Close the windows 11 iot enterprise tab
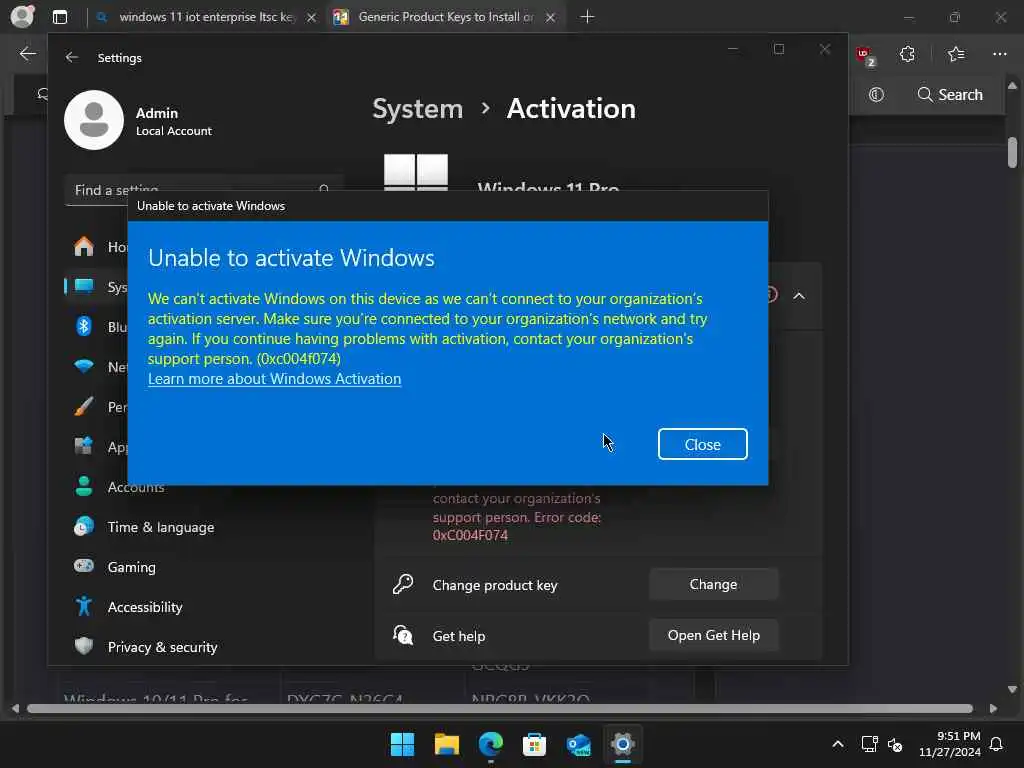The image size is (1024, 768). pyautogui.click(x=312, y=18)
